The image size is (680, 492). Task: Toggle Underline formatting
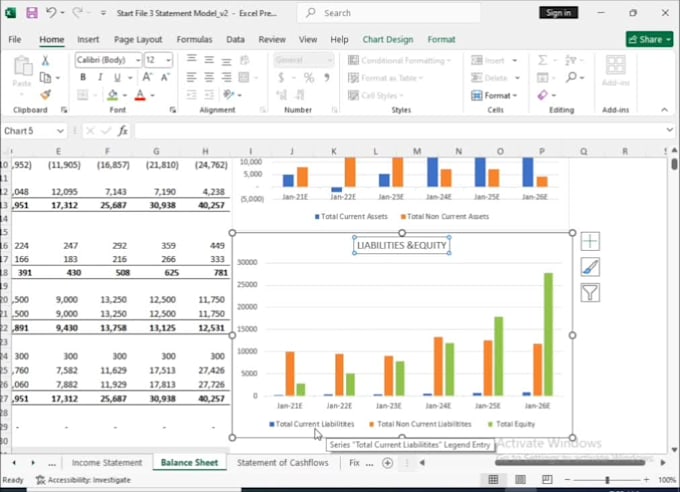pos(117,78)
